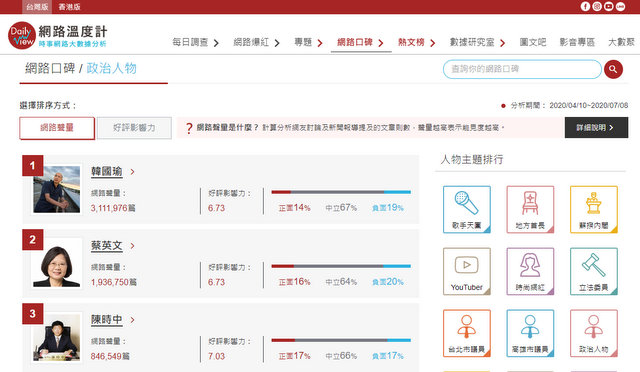The image size is (640, 372).
Task: Open the 蘇揆內閣 podium category
Action: tap(593, 209)
